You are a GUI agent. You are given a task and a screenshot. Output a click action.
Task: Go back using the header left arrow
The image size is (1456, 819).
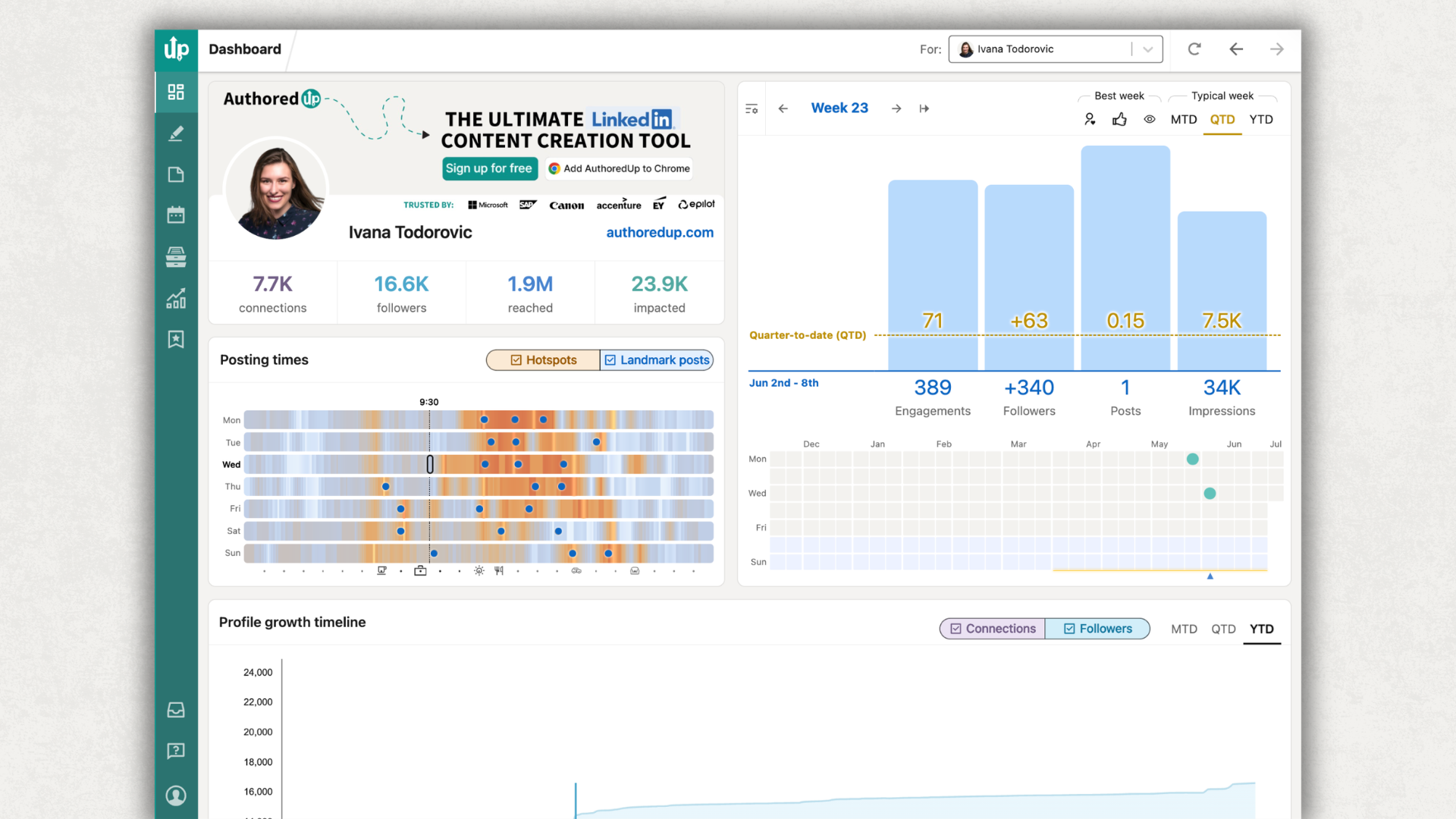click(1236, 49)
